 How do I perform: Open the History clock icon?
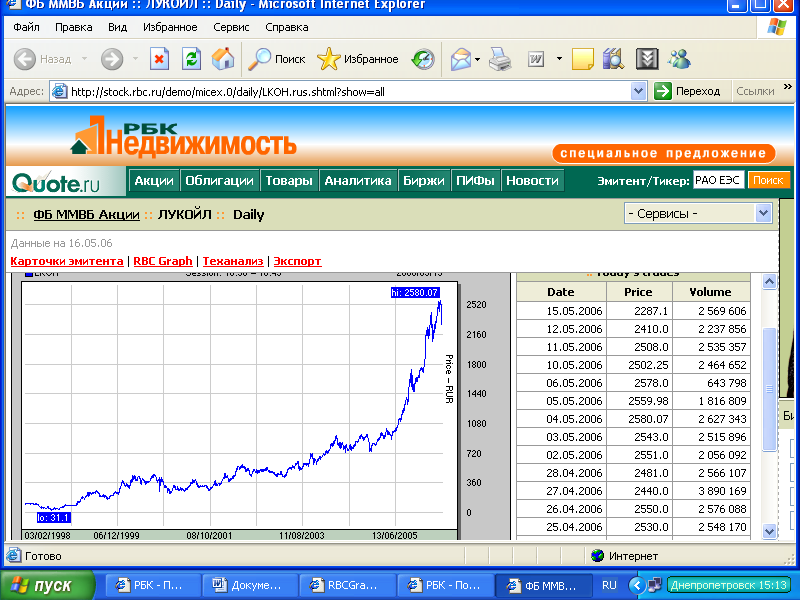click(x=423, y=59)
